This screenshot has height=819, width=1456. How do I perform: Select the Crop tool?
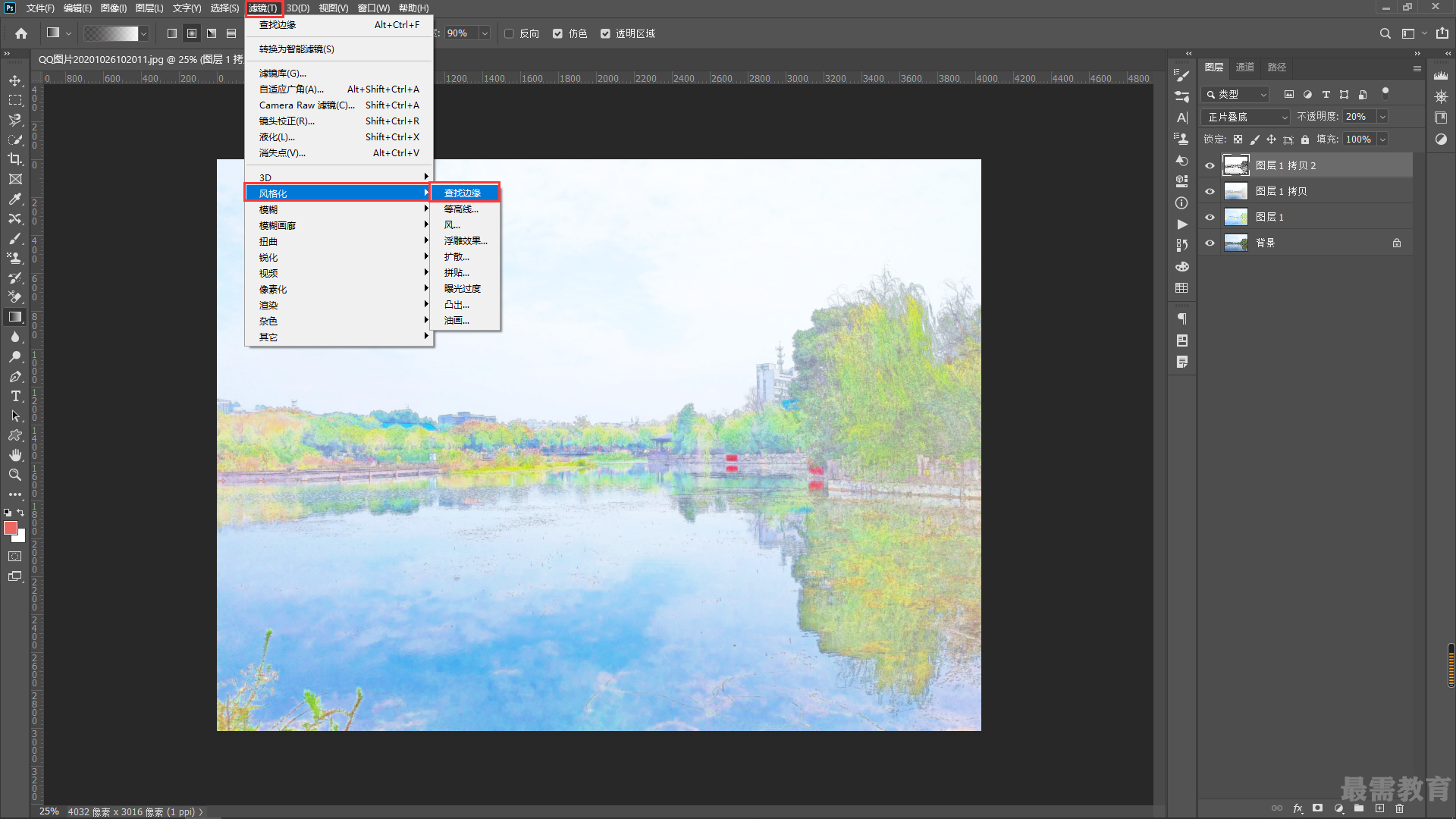point(15,159)
